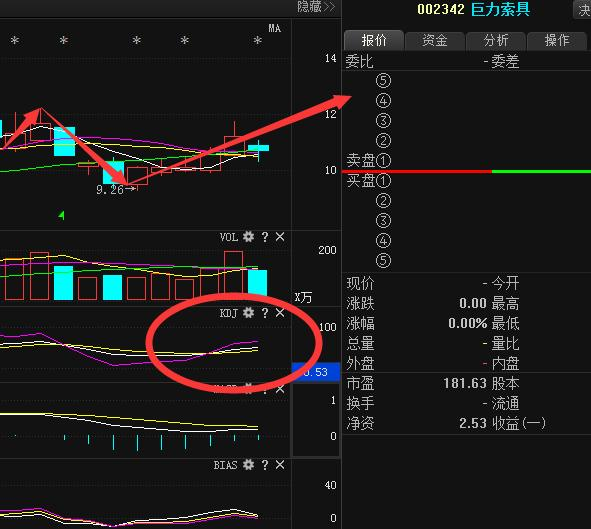Screen dimensions: 591x529
Task: Open KDJ indicator settings gear
Action: click(248, 313)
